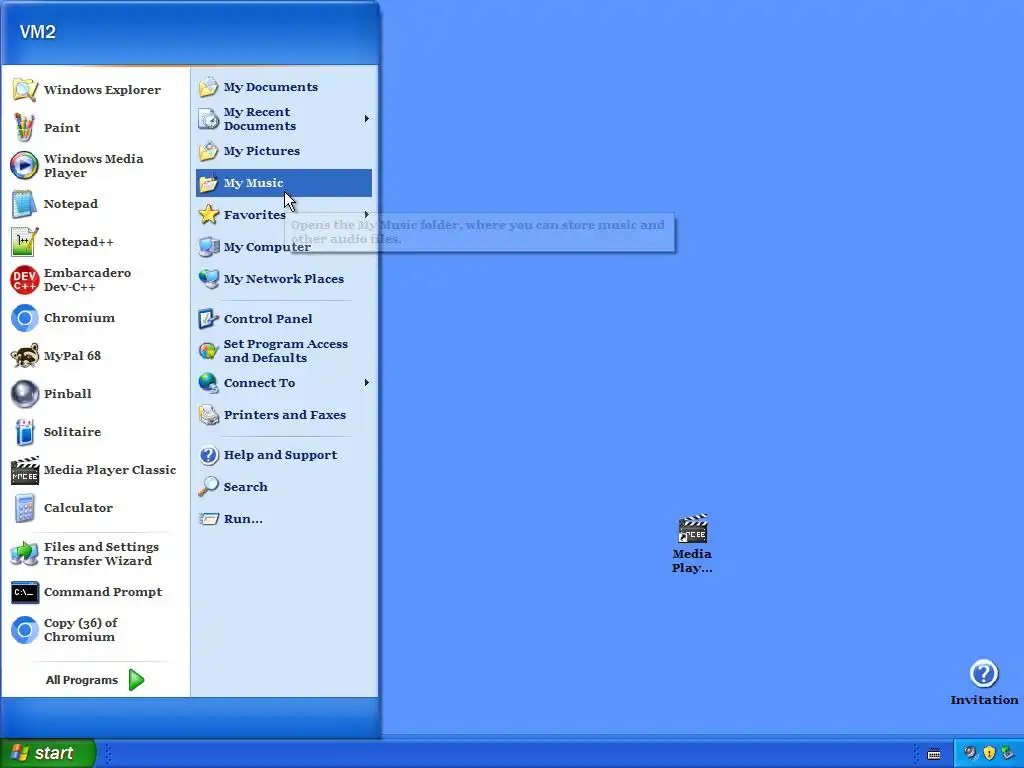
Task: Open the Calculator icon
Action: tap(25, 508)
